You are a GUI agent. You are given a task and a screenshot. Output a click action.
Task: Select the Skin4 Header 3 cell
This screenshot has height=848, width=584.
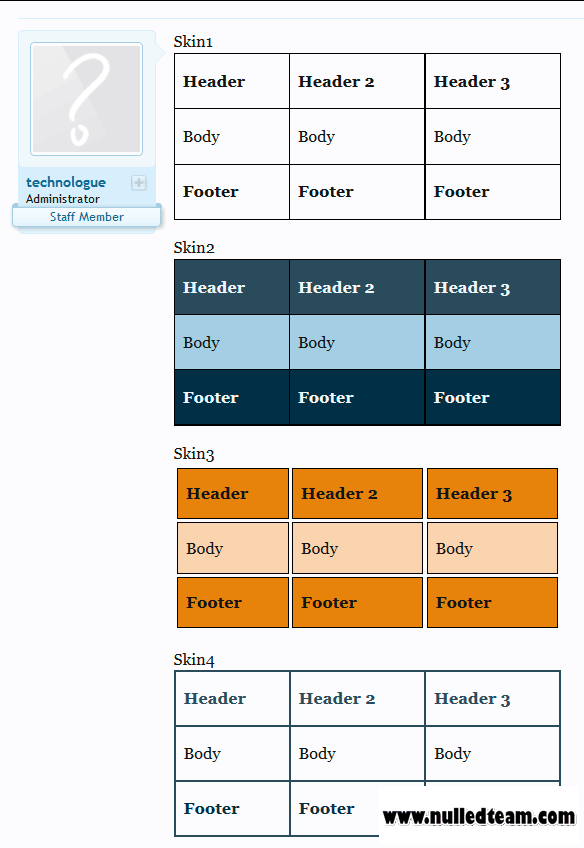493,699
